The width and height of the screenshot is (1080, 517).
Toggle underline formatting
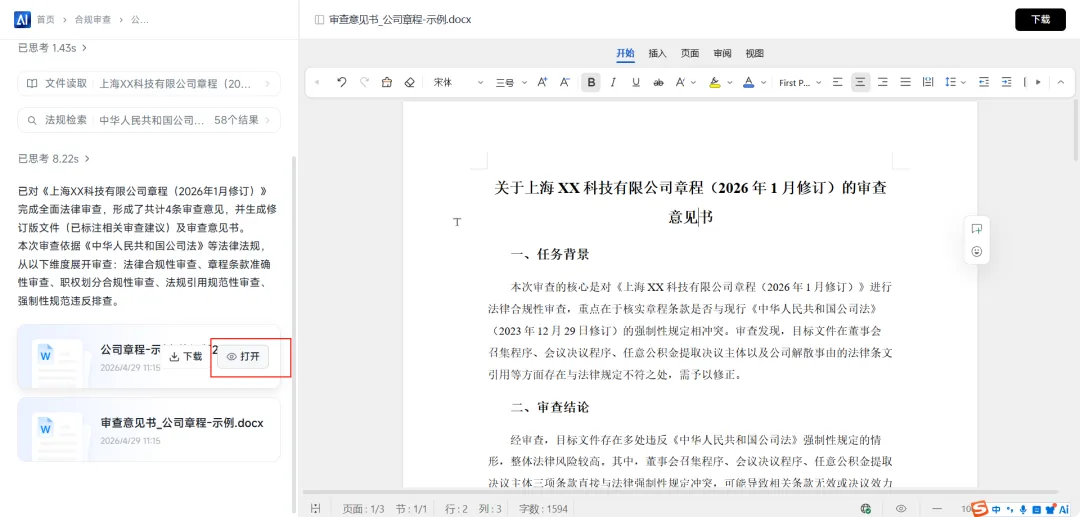[636, 83]
